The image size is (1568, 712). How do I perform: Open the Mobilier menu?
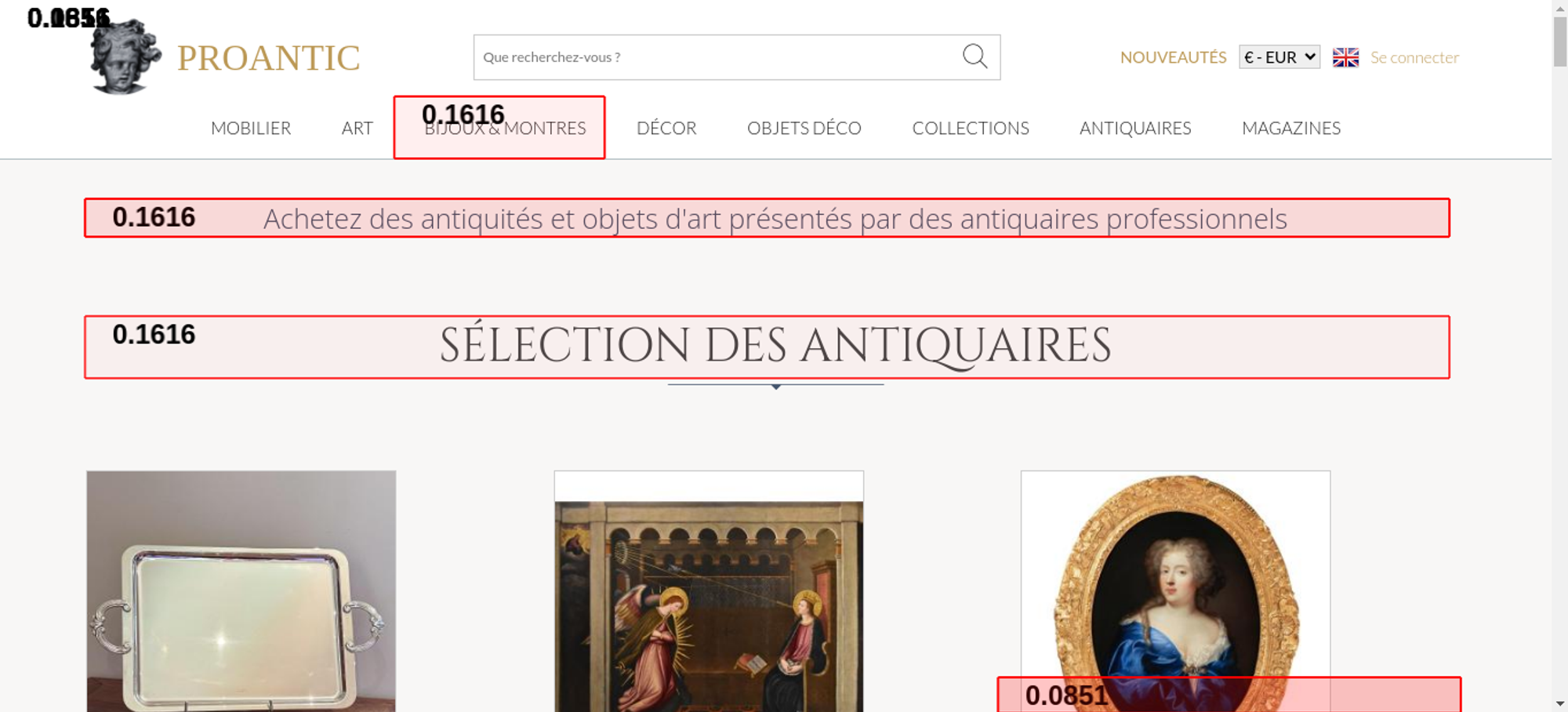(251, 128)
